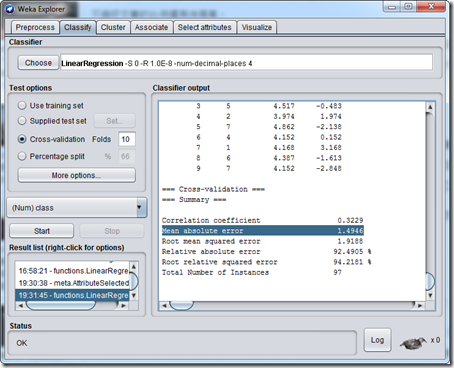
Task: Select the Use training set option
Action: pos(22,106)
